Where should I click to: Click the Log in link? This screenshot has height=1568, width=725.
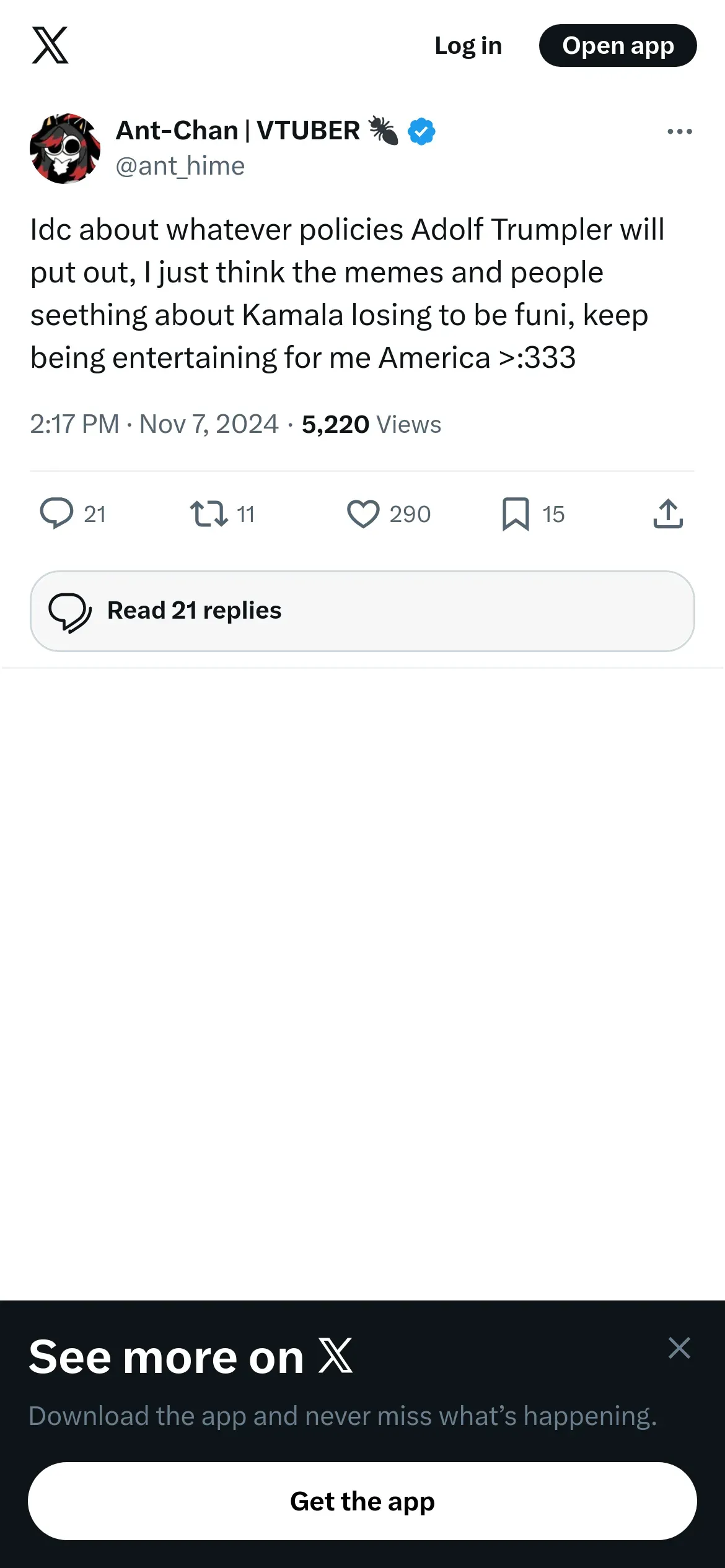click(x=468, y=46)
